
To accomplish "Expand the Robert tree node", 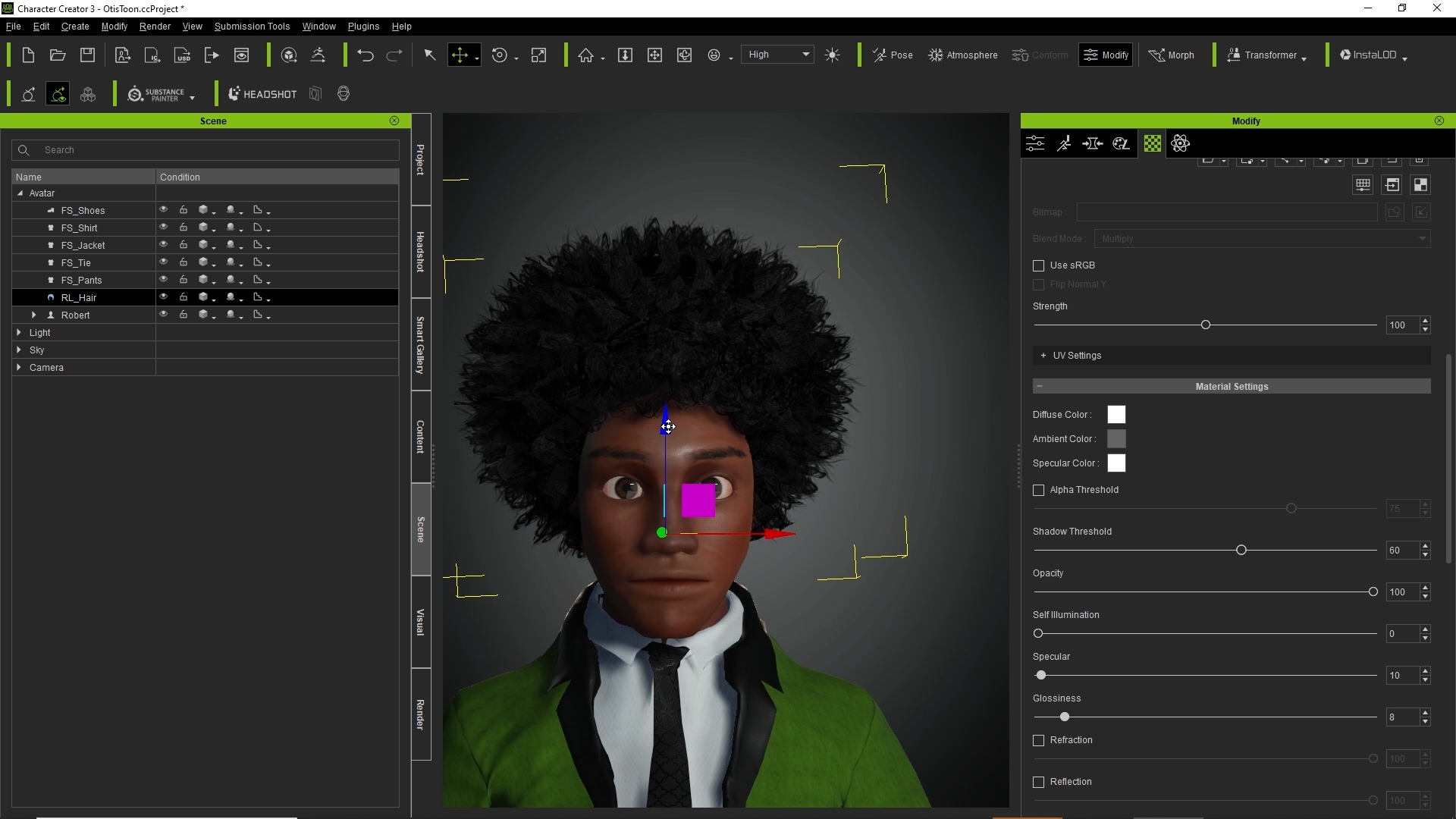I will coord(34,315).
